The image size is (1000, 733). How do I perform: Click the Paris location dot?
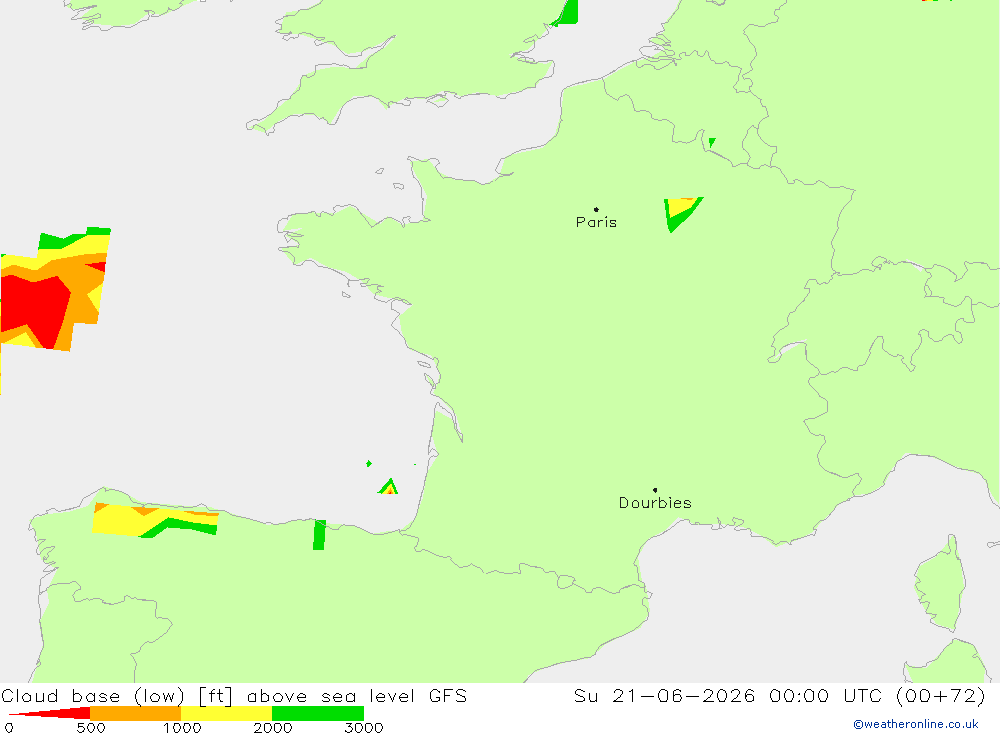(596, 209)
